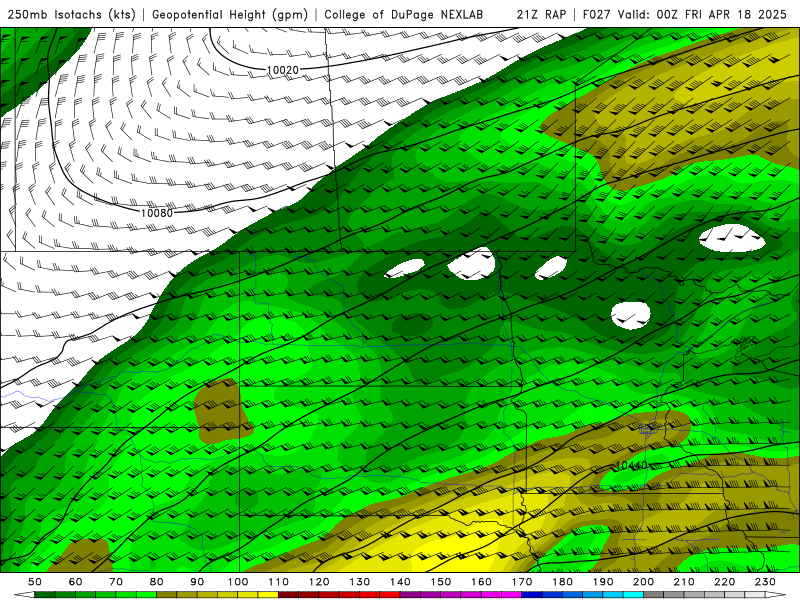Click the 230 label on the color bar
The height and width of the screenshot is (600, 800).
(765, 582)
